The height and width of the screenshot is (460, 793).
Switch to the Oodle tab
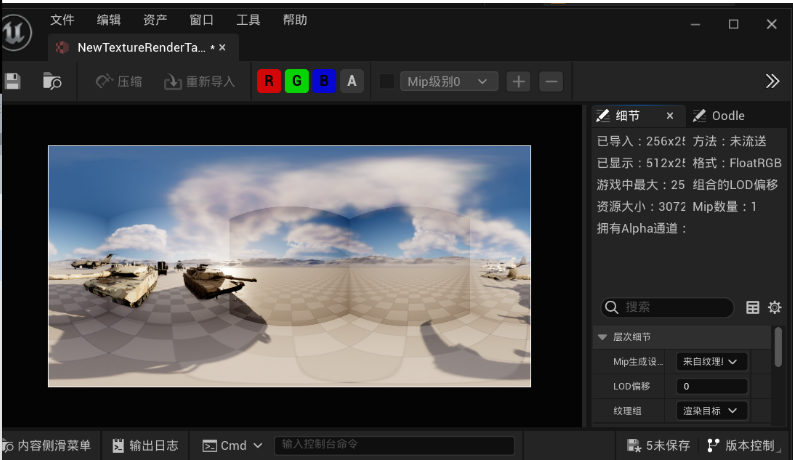734,116
